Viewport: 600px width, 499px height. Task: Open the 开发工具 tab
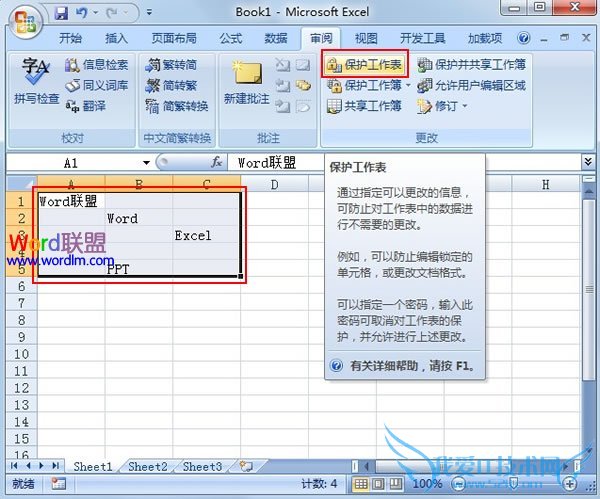(422, 38)
